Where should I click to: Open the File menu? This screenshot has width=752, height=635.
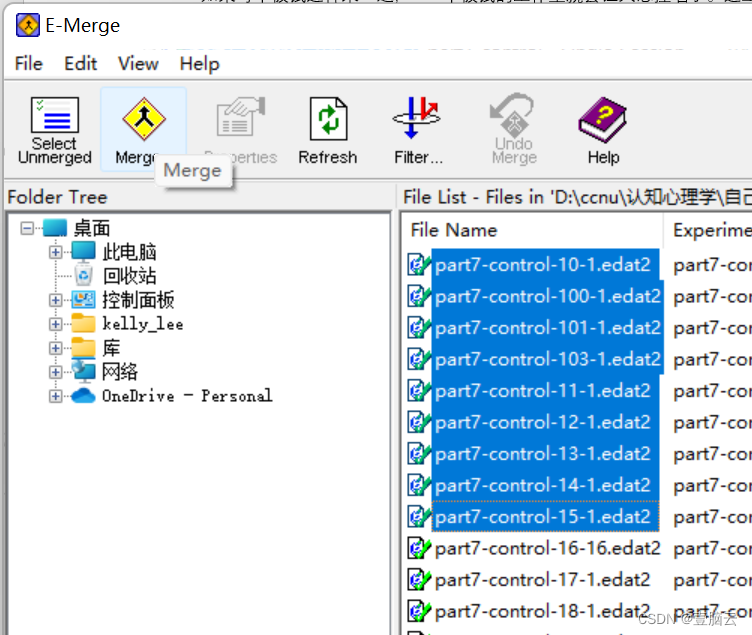pyautogui.click(x=29, y=63)
